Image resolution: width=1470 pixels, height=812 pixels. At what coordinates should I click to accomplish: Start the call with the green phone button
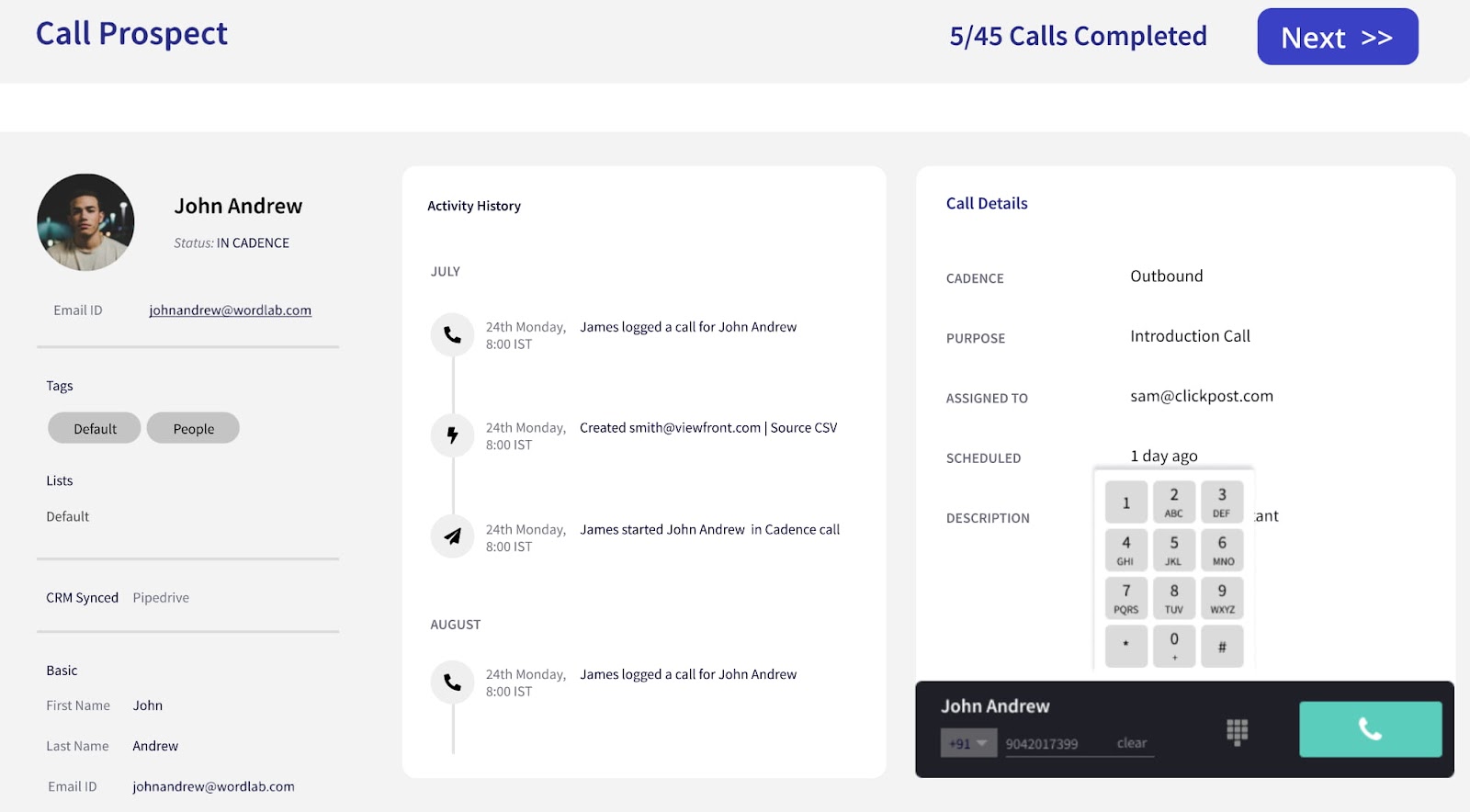(1370, 729)
